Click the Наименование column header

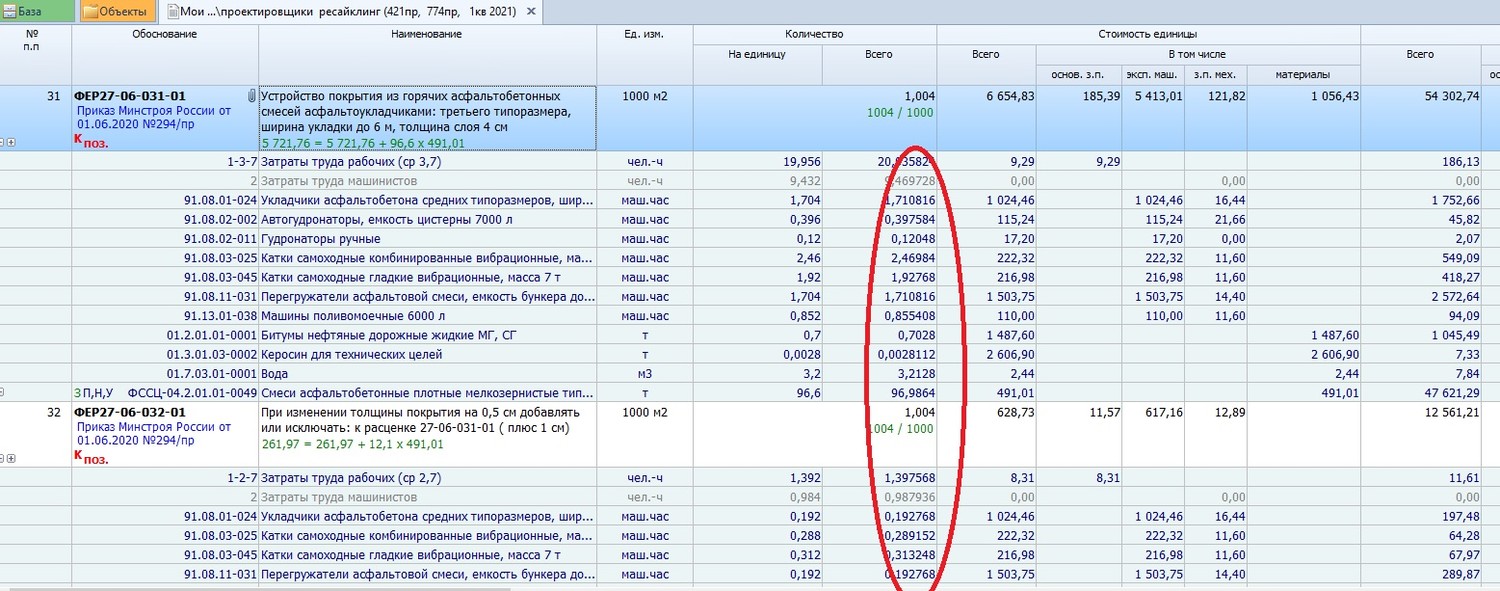(x=427, y=35)
